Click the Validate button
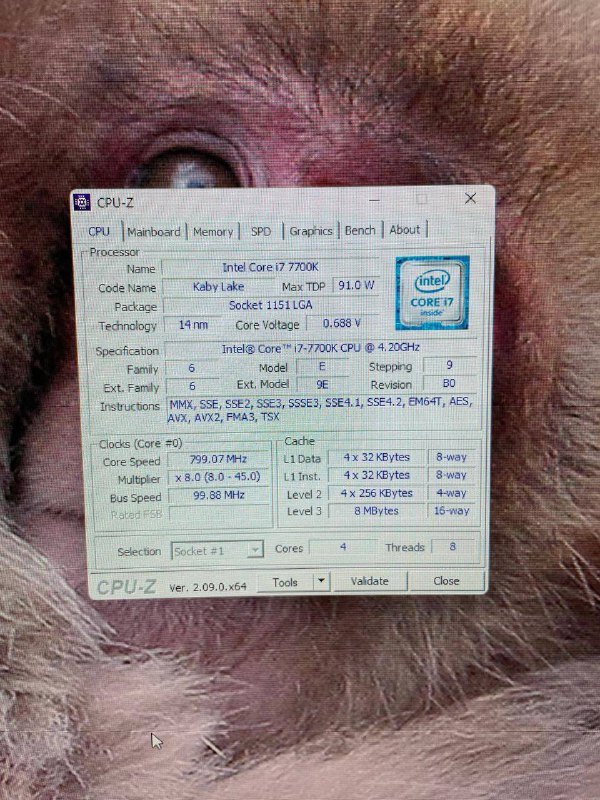 click(369, 581)
